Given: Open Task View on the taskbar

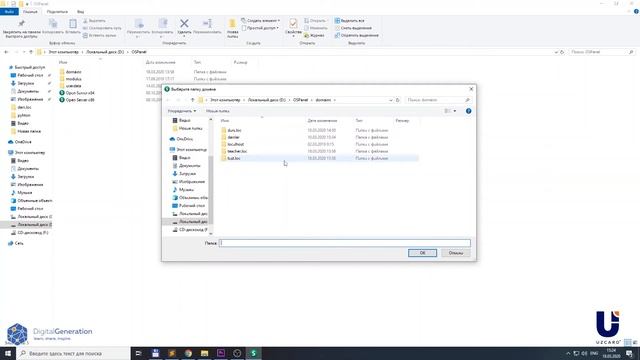Looking at the screenshot, I should [138, 353].
